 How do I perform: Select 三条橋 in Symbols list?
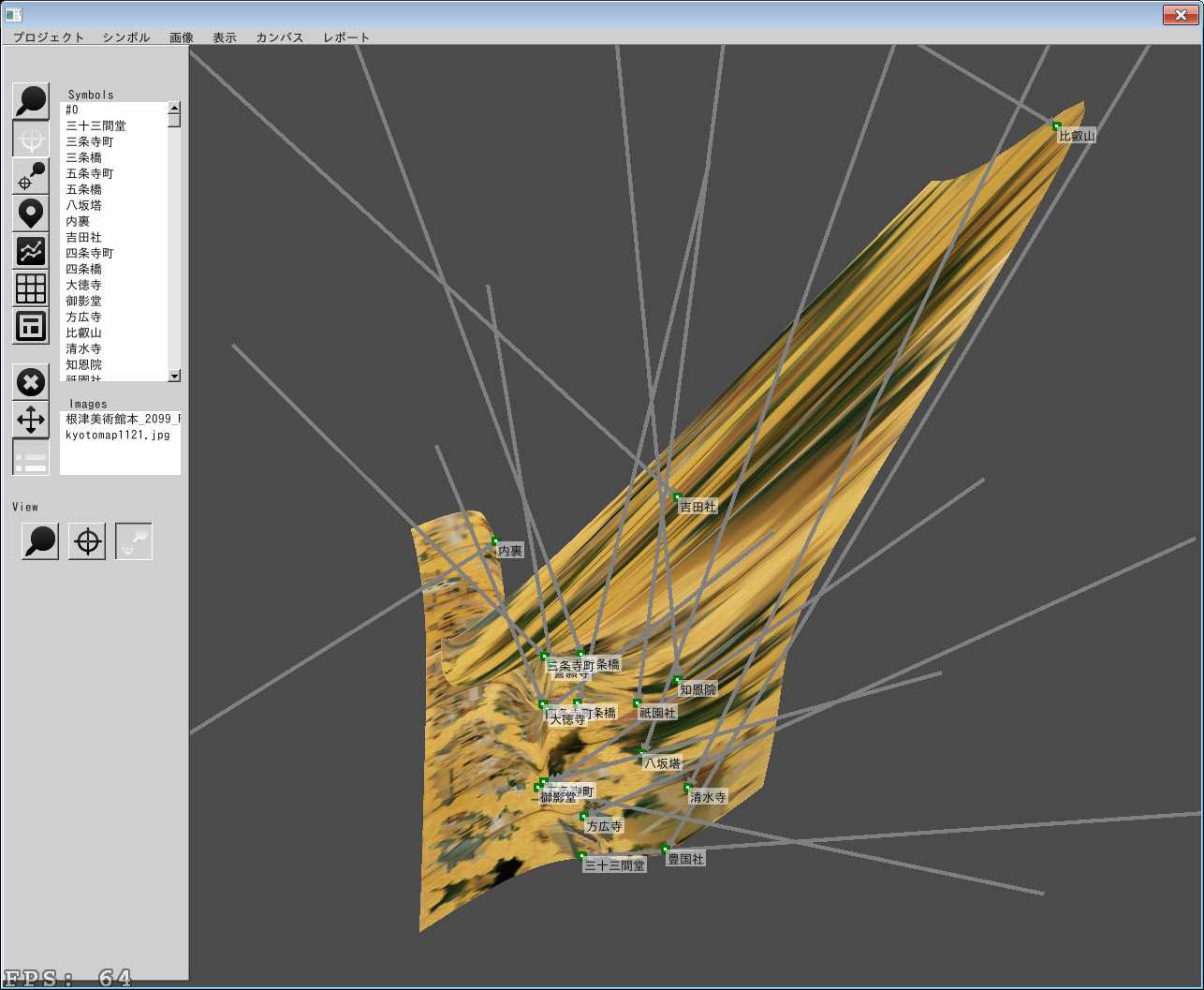pyautogui.click(x=114, y=157)
